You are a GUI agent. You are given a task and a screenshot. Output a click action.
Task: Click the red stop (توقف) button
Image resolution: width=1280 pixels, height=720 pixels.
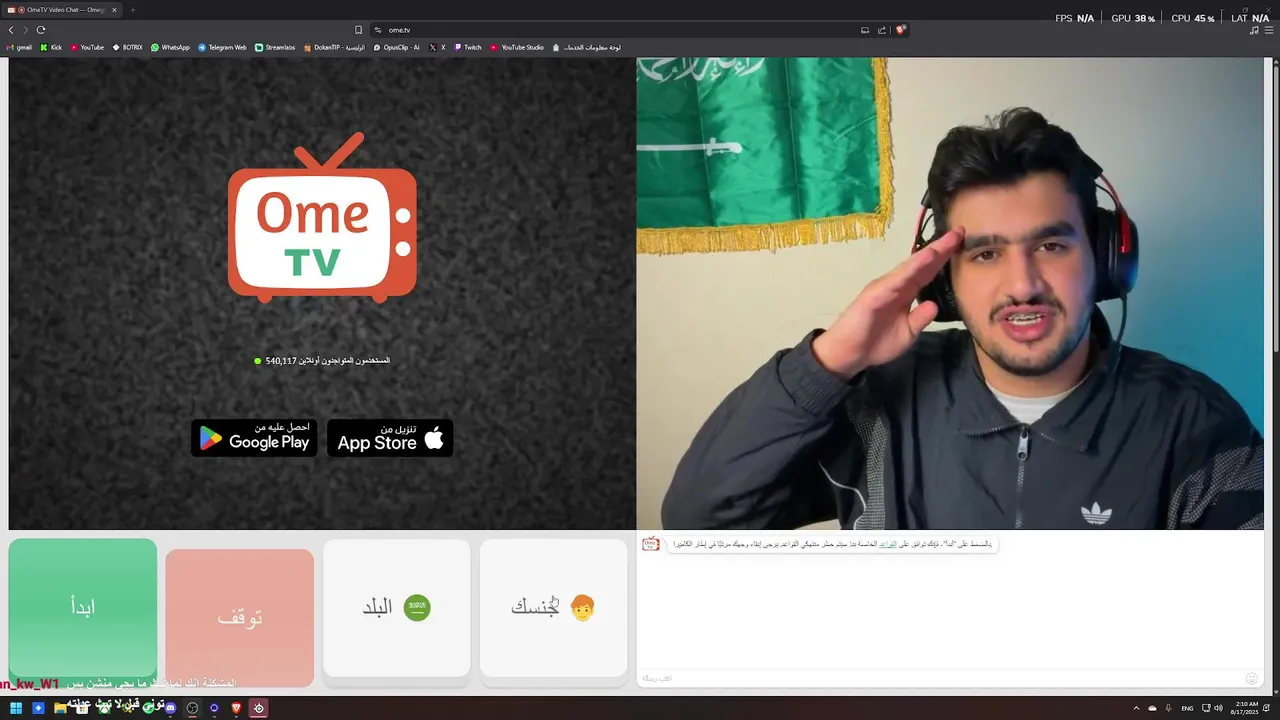tap(240, 617)
